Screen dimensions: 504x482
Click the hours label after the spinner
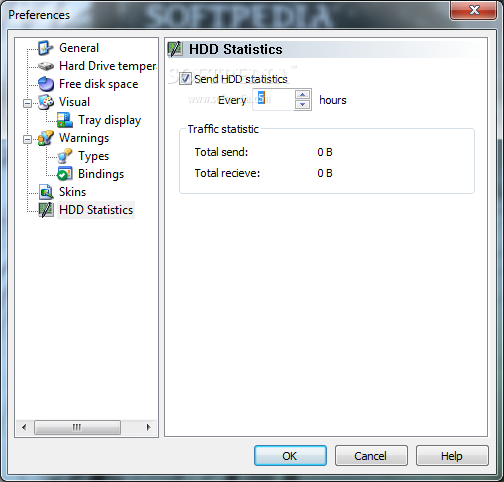pyautogui.click(x=333, y=100)
